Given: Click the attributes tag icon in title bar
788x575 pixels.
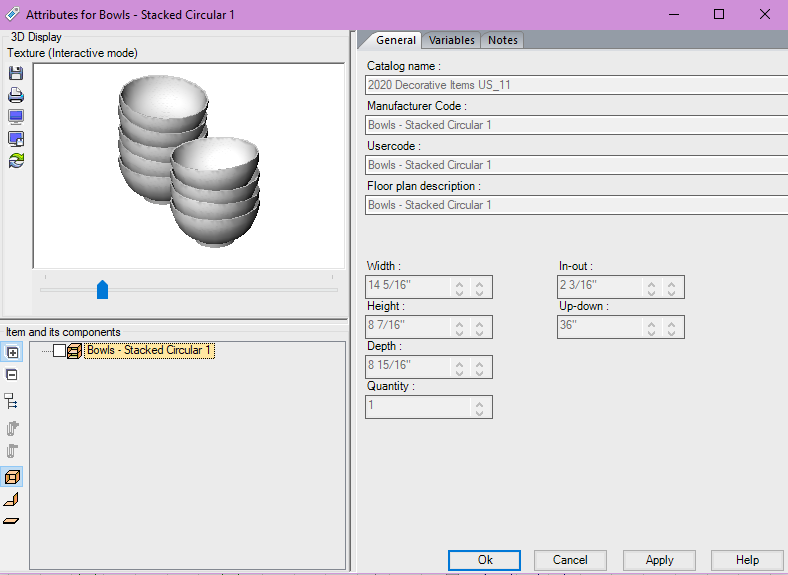Looking at the screenshot, I should tap(12, 14).
